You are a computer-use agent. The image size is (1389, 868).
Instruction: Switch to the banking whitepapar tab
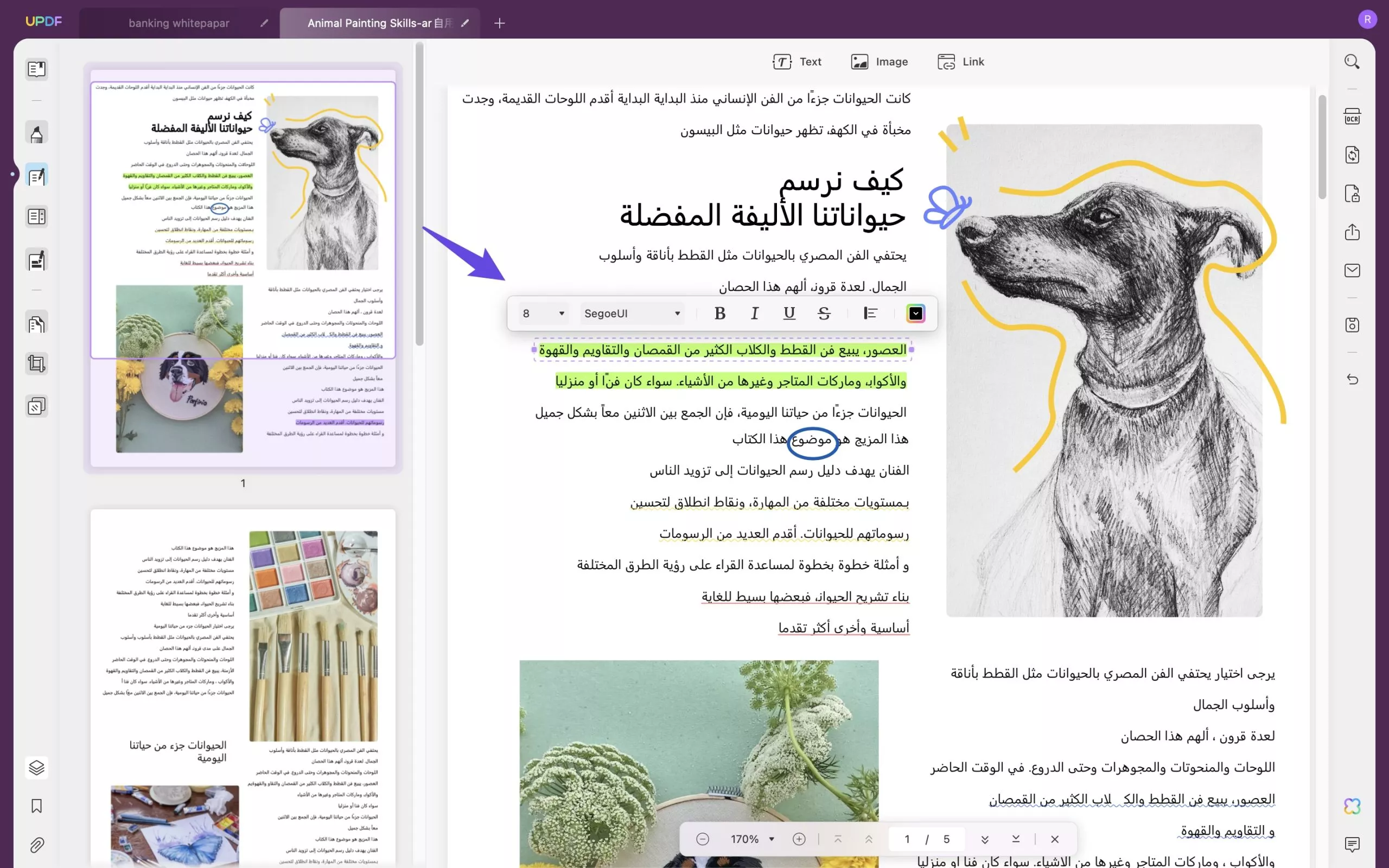179,23
